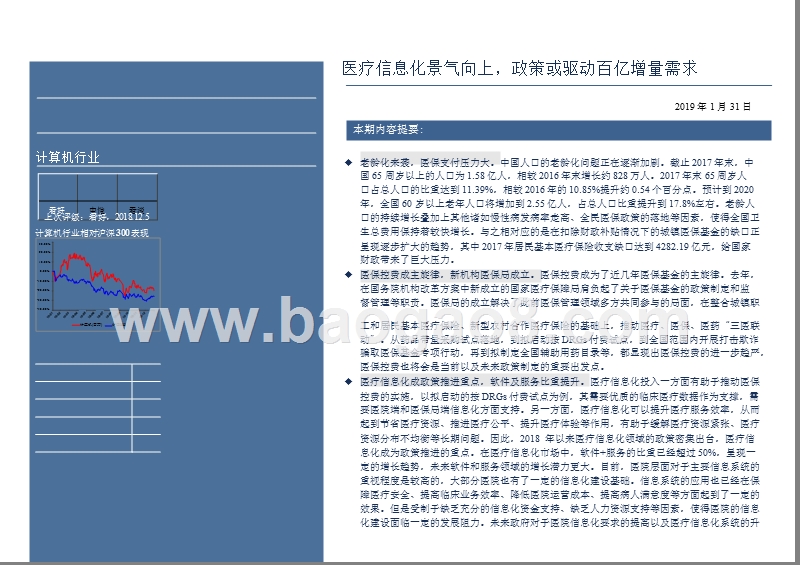Click the line starting 医保控费也将会是当前
This screenshot has height=565, width=800.
click(x=483, y=366)
